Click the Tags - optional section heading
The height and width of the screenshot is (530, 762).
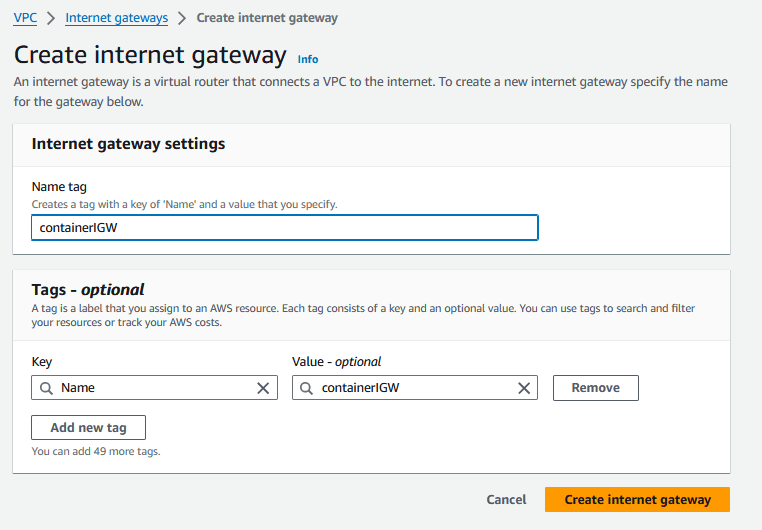88,290
